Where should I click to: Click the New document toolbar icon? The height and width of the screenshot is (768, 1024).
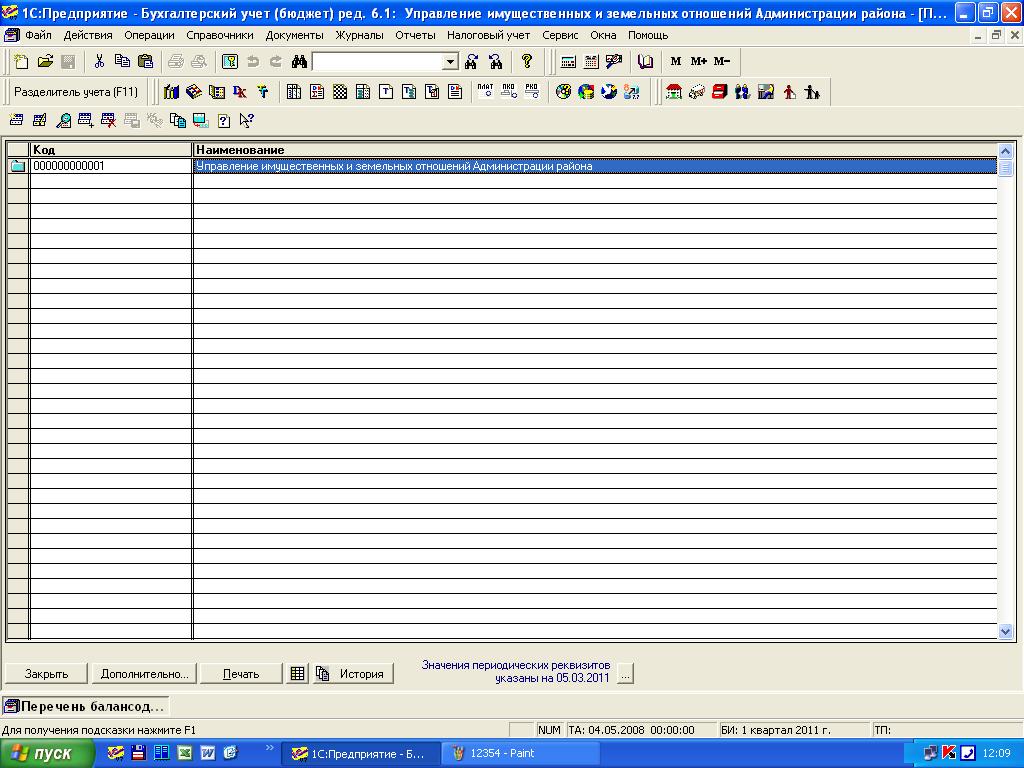[22, 61]
